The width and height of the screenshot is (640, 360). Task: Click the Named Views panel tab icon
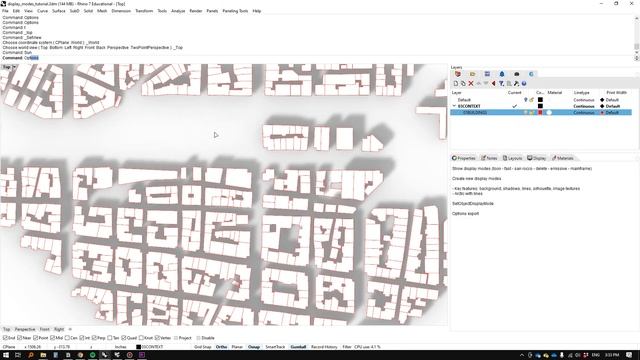[487, 74]
